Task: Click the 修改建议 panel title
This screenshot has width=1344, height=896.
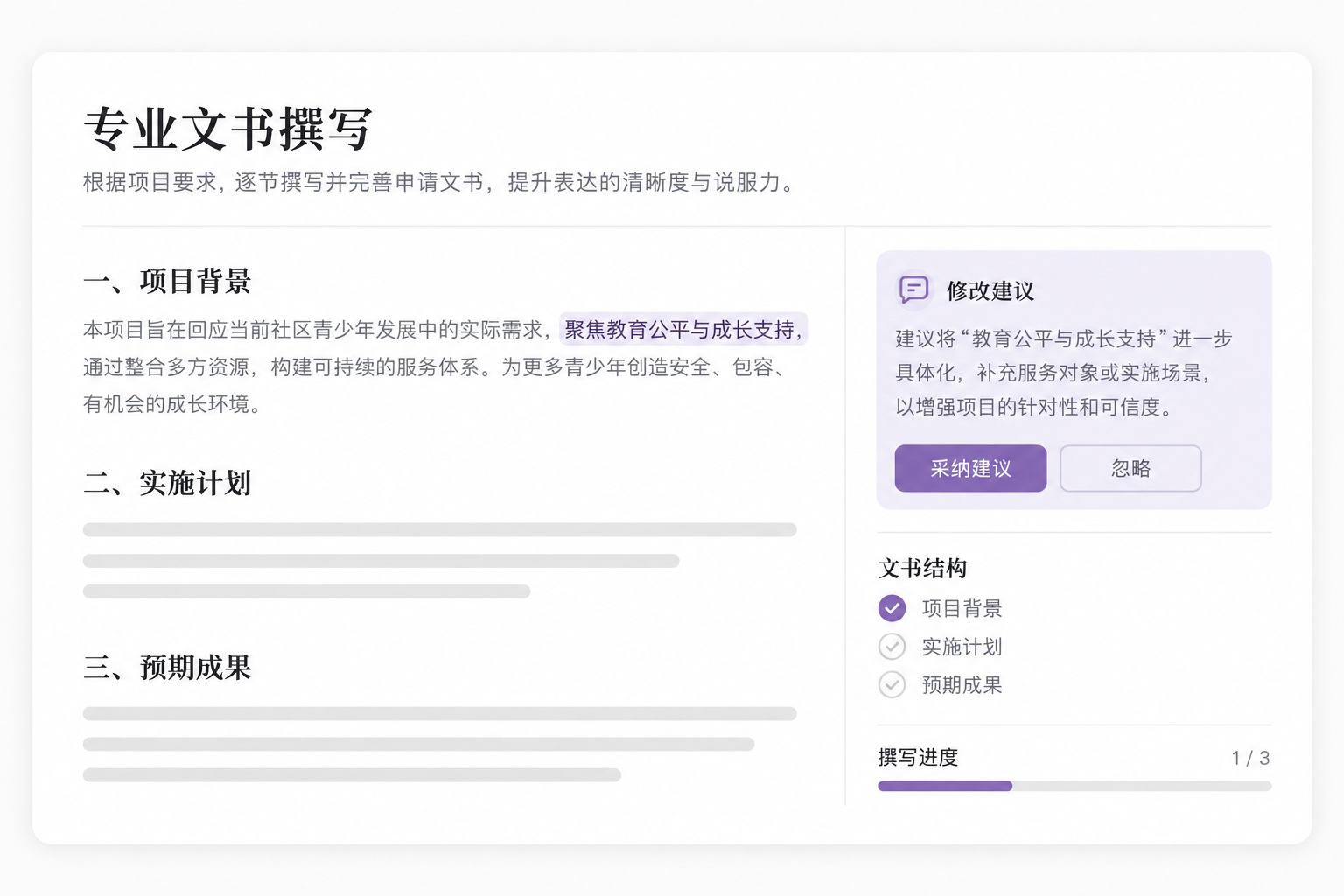Action: click(x=990, y=290)
